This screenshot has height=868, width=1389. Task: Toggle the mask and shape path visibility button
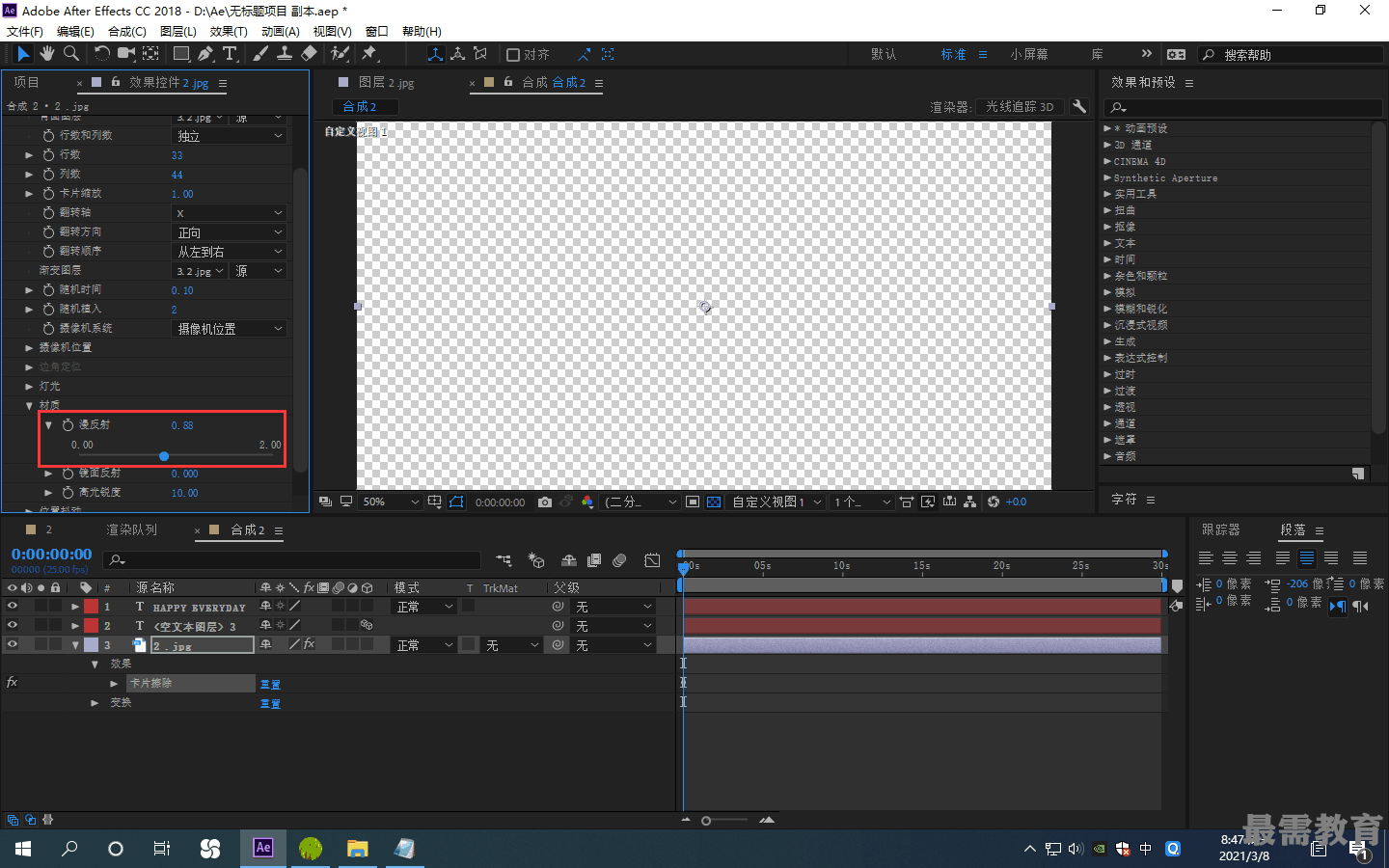point(456,502)
